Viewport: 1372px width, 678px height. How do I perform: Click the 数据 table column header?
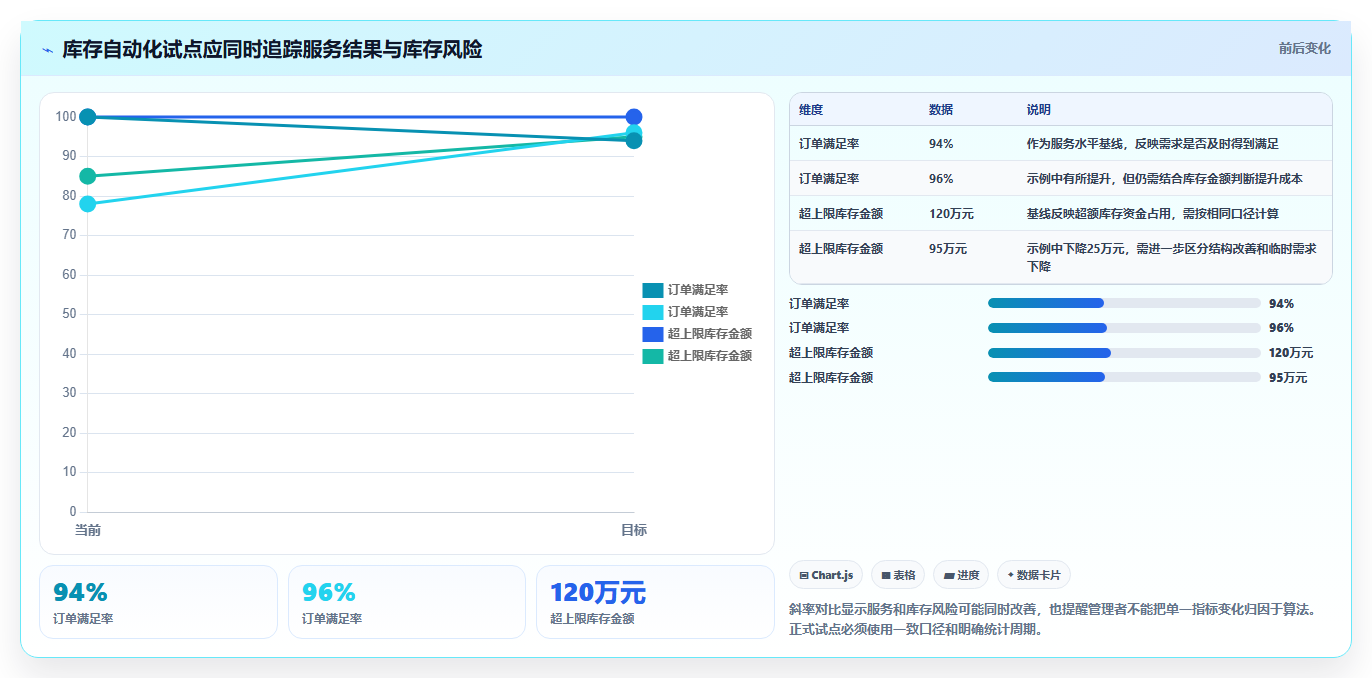click(x=941, y=110)
